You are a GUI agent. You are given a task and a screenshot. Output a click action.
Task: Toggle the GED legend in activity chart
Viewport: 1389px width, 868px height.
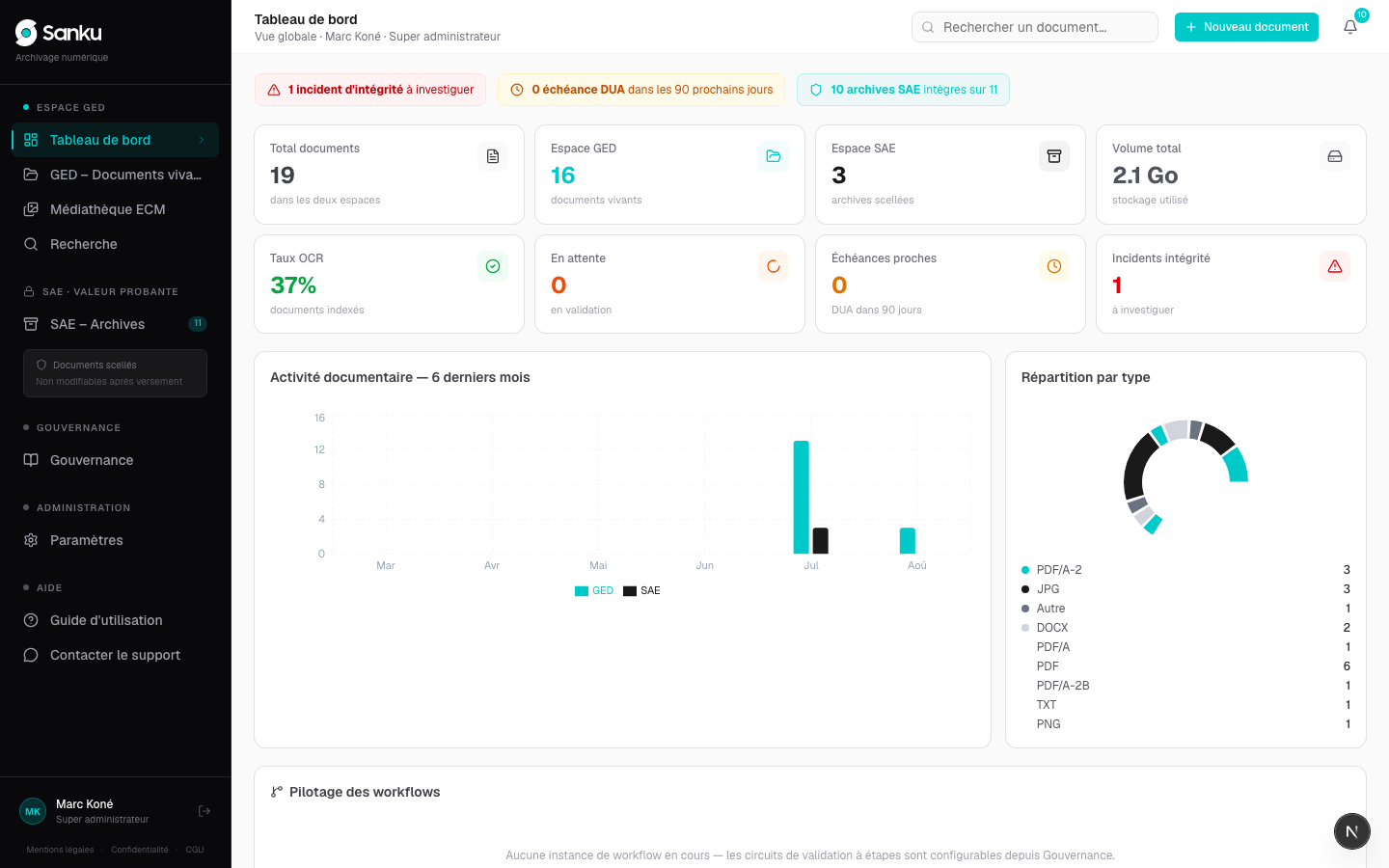click(594, 590)
